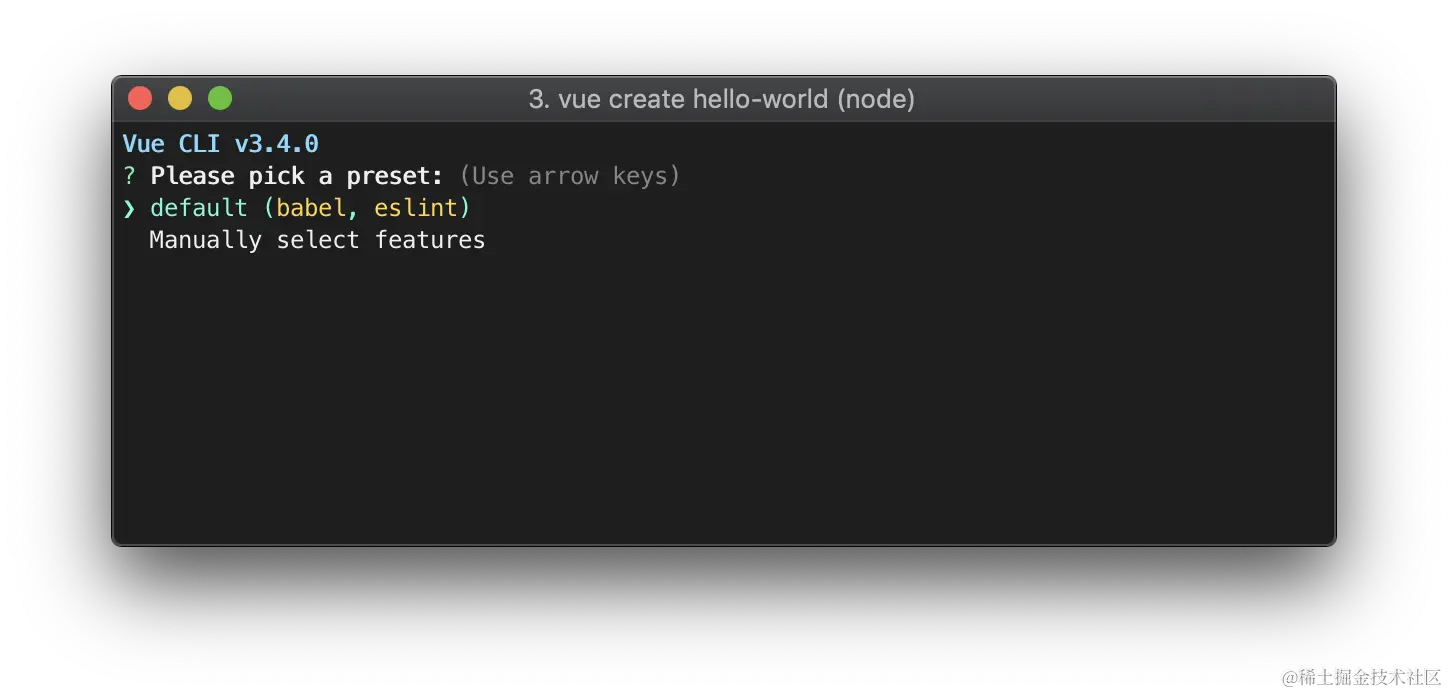The image size is (1448, 694).
Task: Minimize the terminal with the yellow button
Action: (180, 98)
